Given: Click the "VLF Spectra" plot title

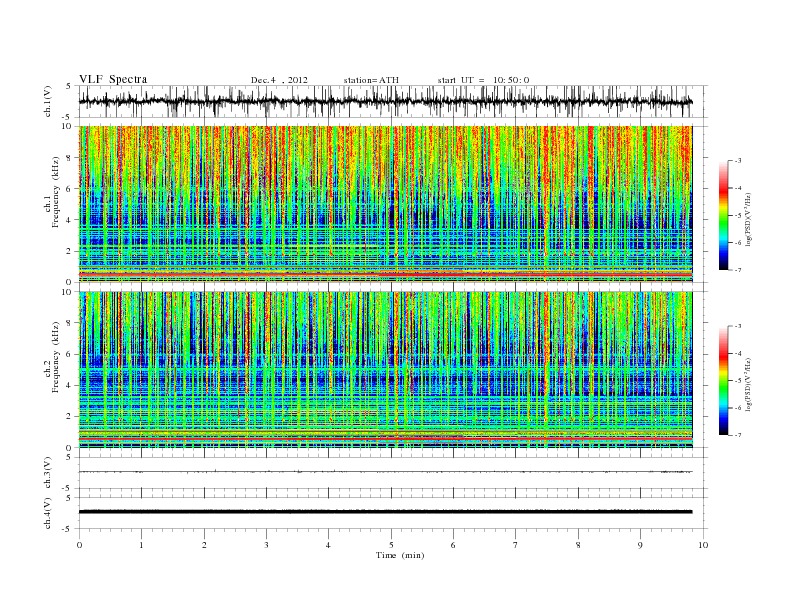Looking at the screenshot, I should coord(113,79).
